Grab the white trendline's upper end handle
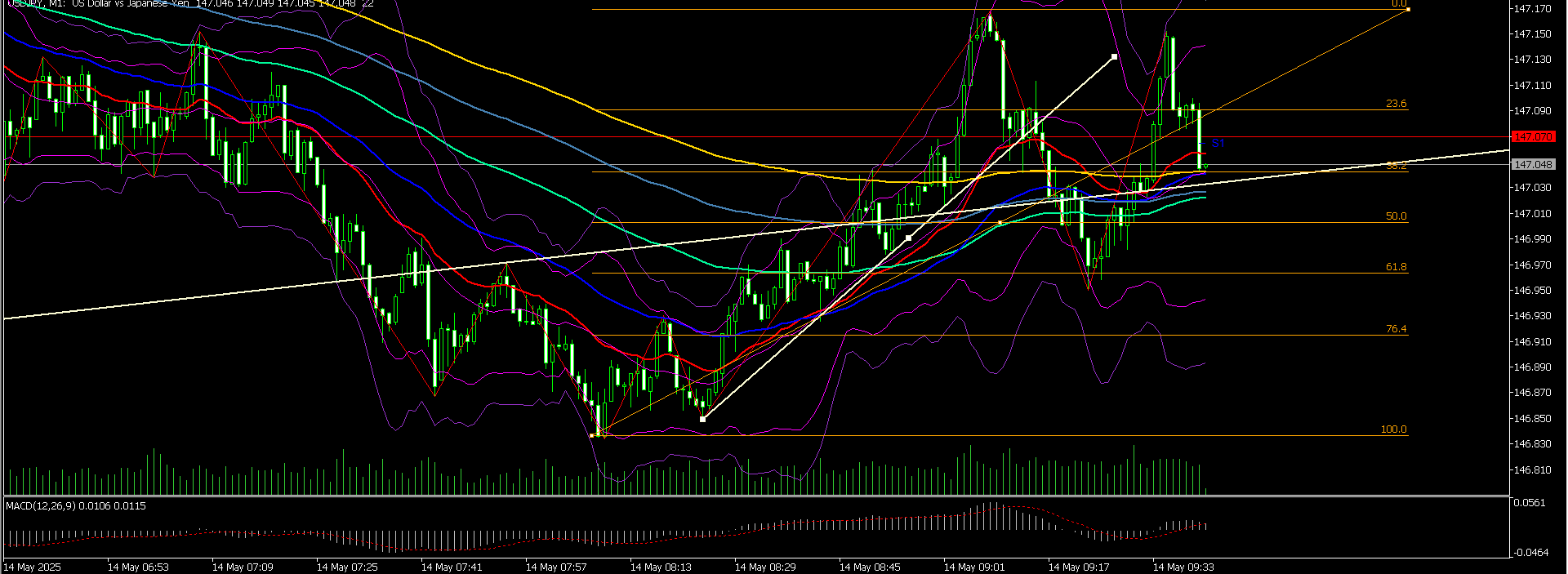The image size is (1568, 574). point(1115,57)
